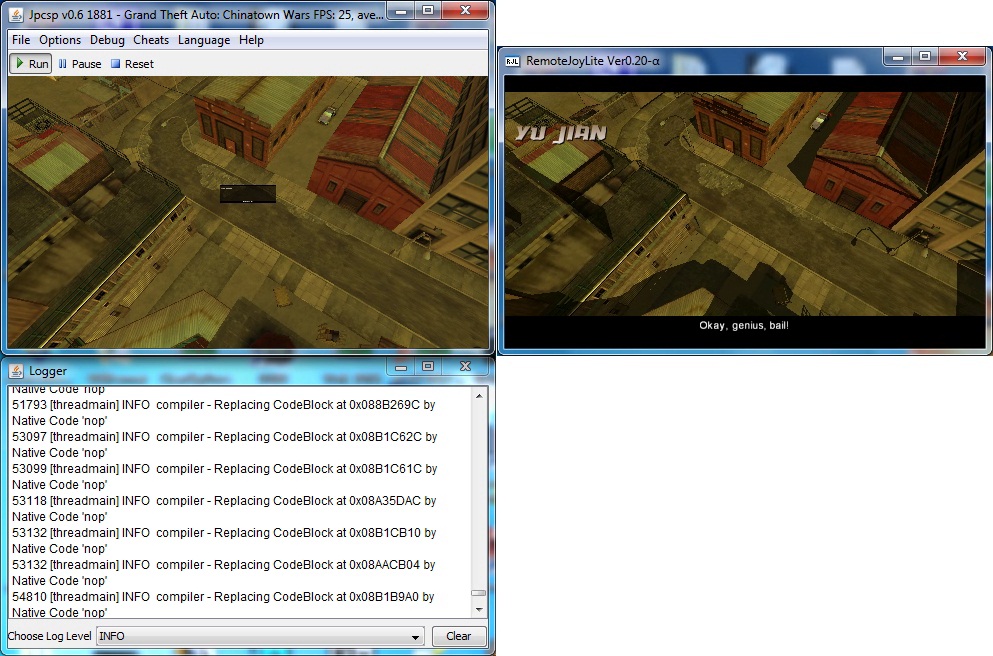Minimize the Logger window
The width and height of the screenshot is (993, 656).
click(x=401, y=367)
